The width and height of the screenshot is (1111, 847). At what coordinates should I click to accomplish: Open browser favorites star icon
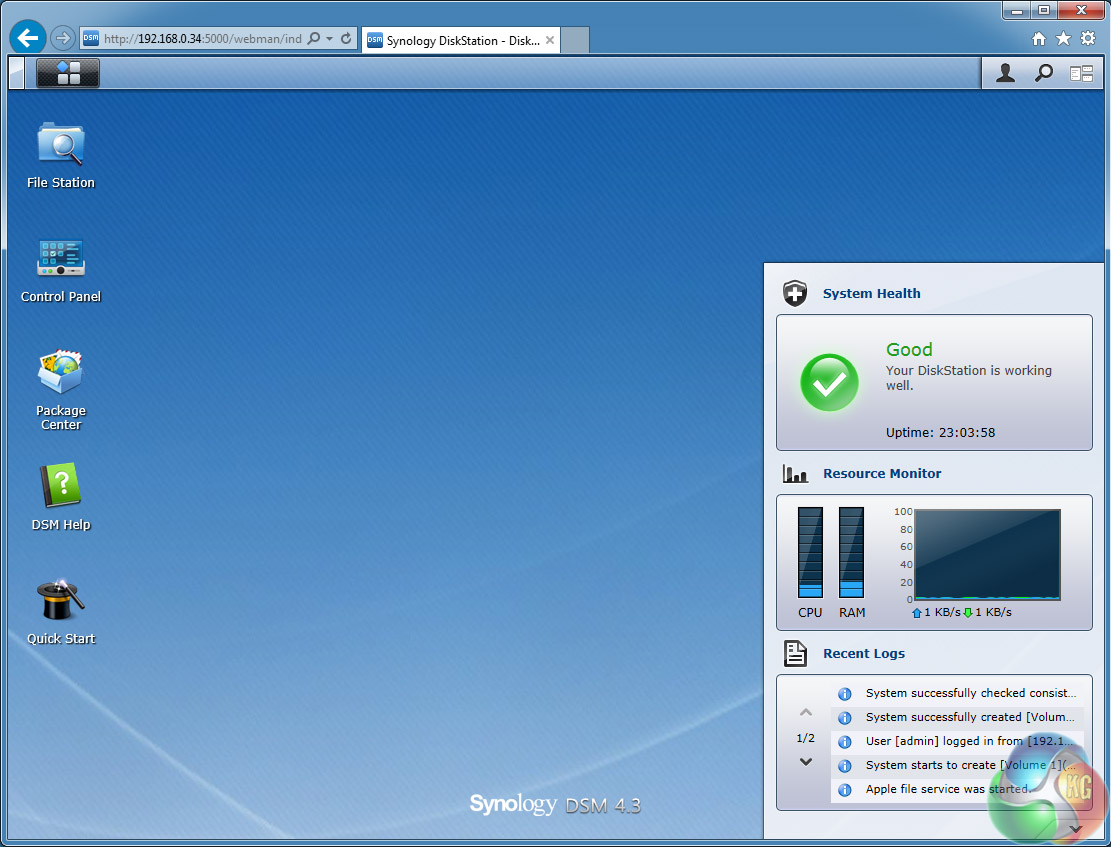pos(1064,38)
